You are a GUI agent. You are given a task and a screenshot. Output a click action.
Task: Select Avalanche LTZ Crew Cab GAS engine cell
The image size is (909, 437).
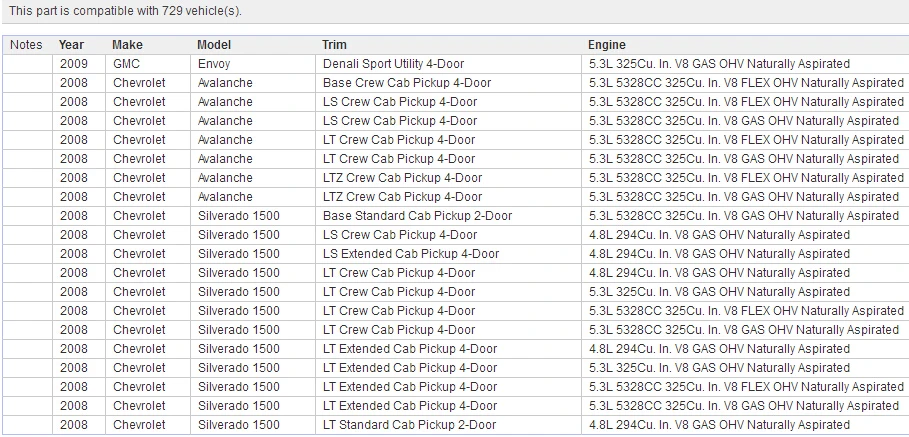pyautogui.click(x=744, y=197)
